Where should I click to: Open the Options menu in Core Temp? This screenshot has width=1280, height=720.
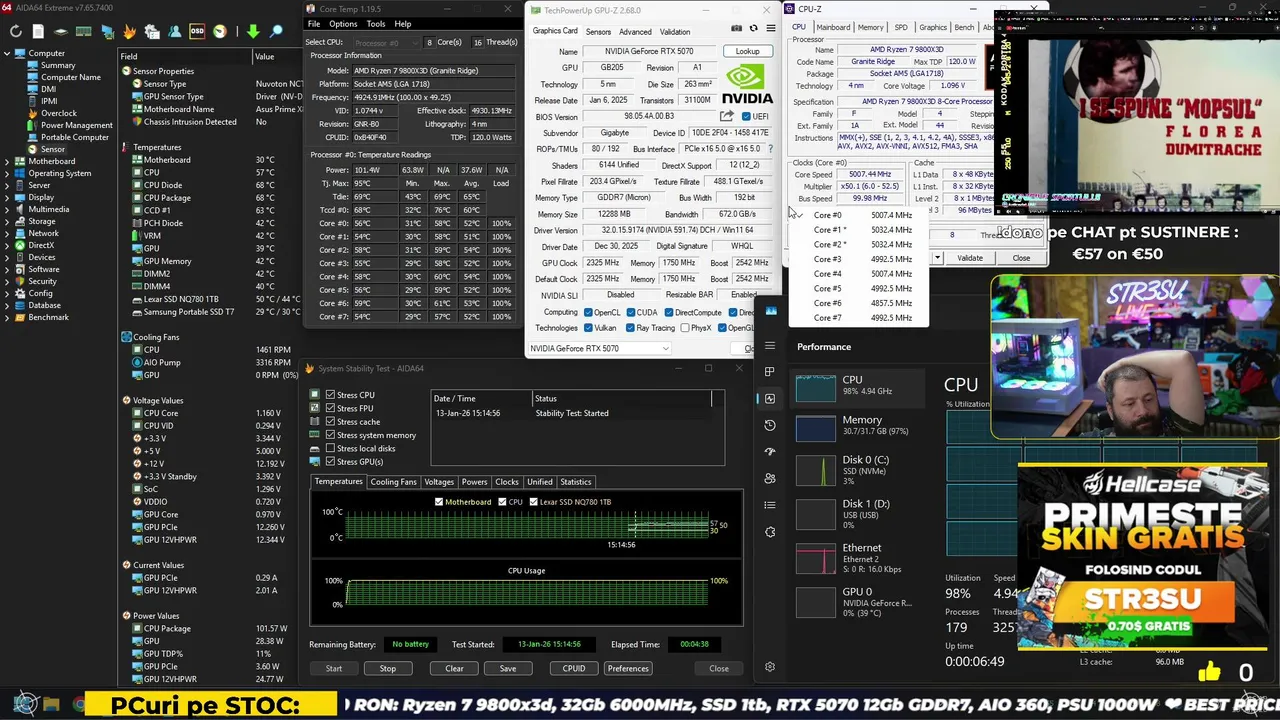[343, 24]
